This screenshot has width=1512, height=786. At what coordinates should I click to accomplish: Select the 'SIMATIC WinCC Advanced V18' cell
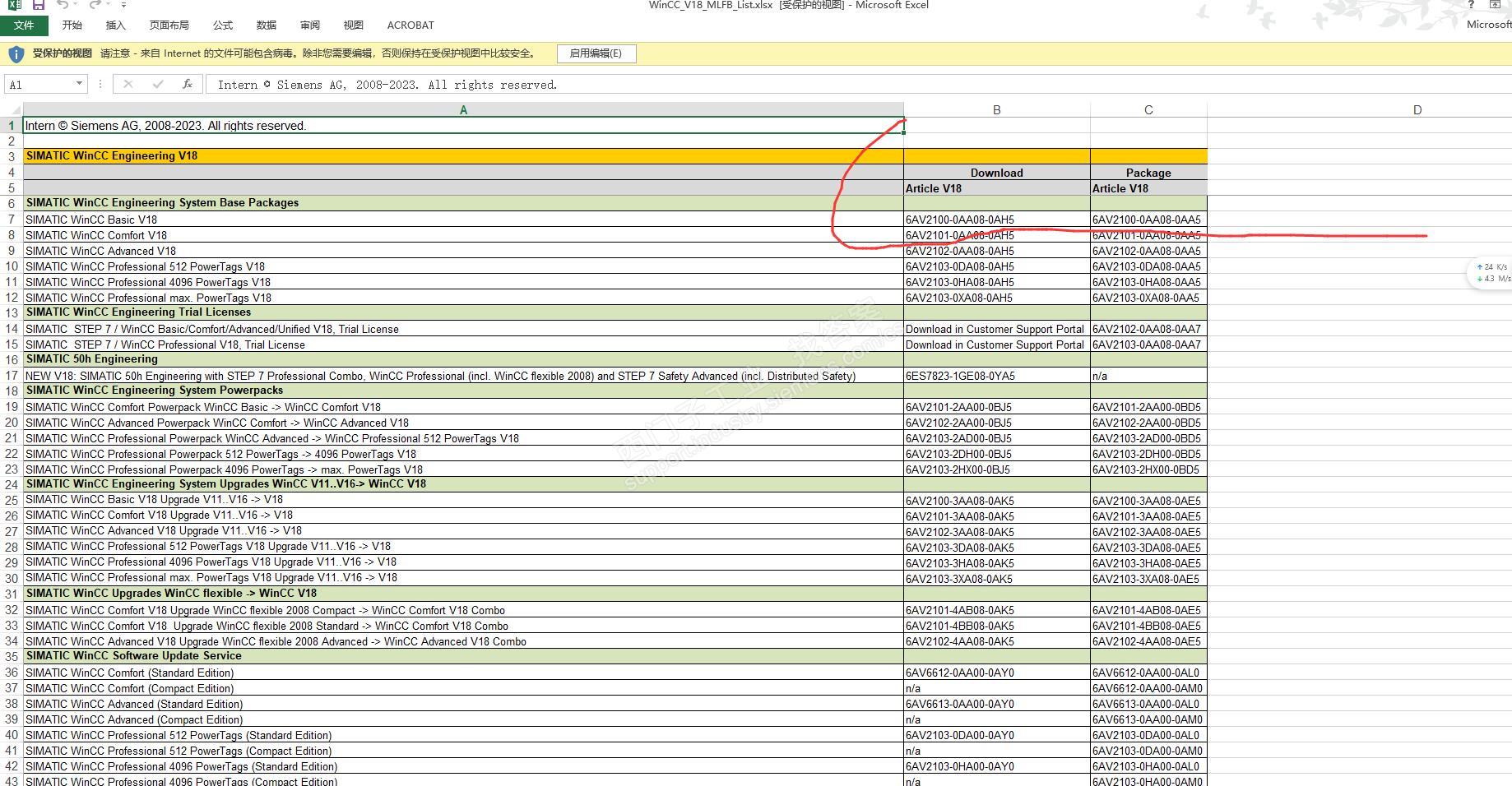(463, 251)
